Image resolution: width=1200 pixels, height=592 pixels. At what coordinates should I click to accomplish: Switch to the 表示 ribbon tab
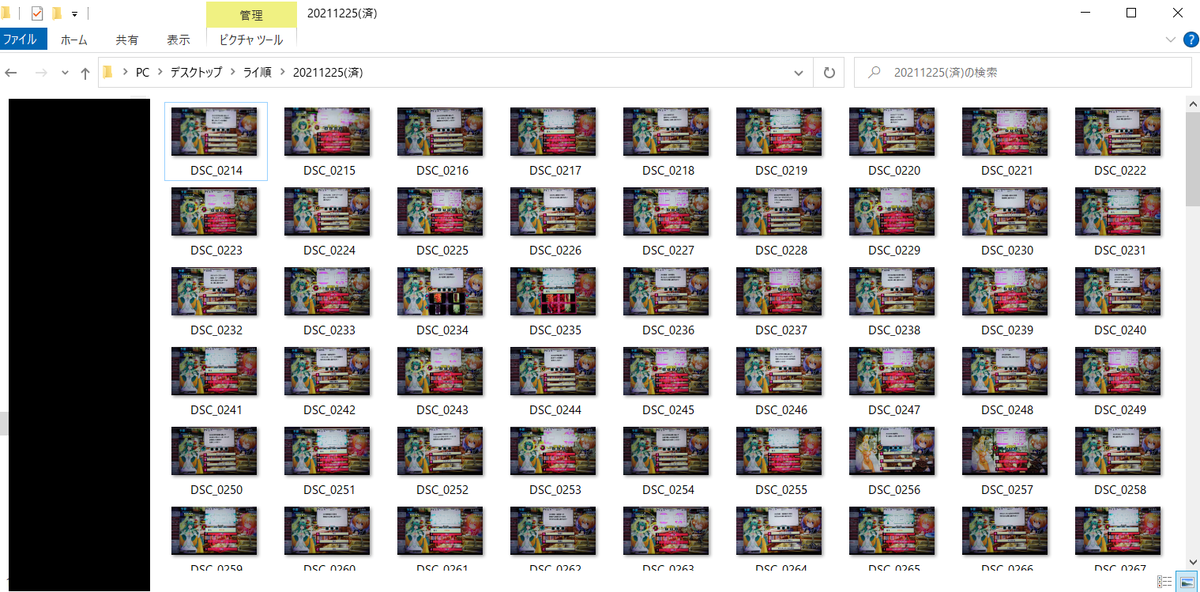178,40
